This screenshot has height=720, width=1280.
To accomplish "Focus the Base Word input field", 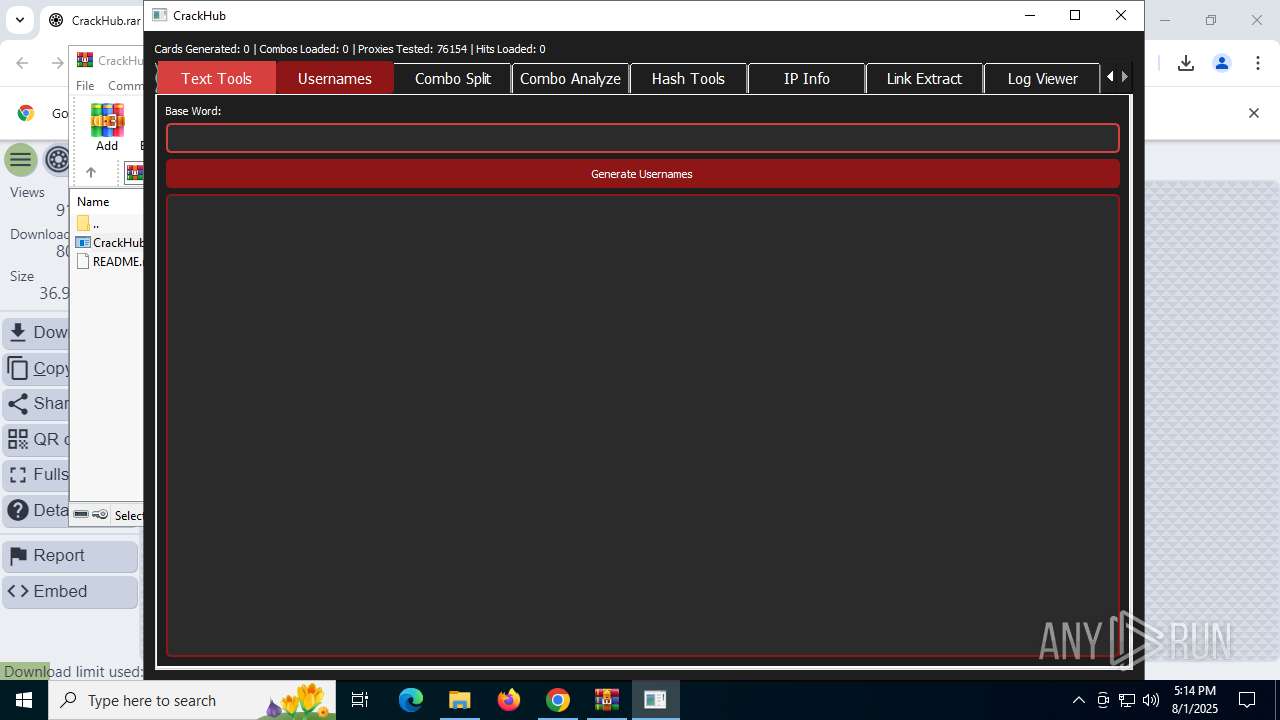I will (x=642, y=138).
